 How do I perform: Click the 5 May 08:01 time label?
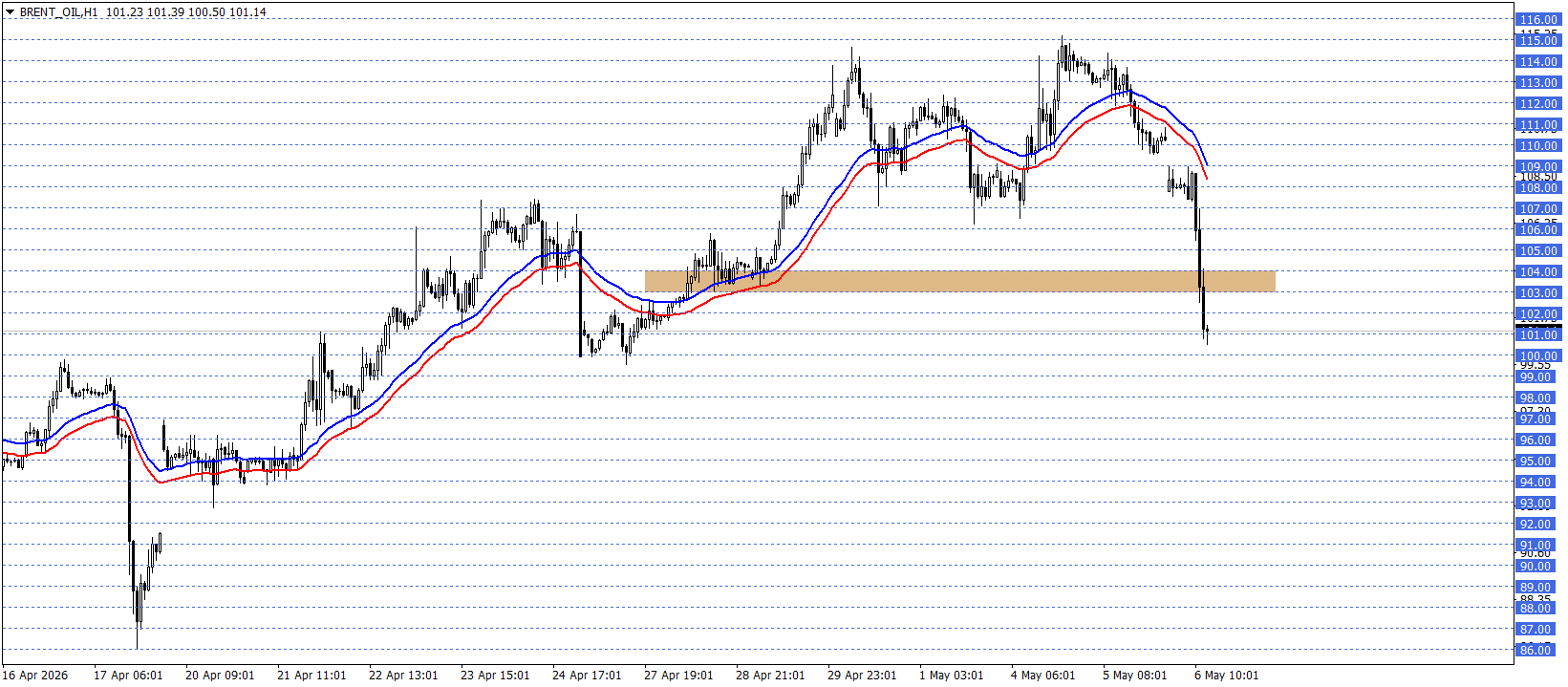pos(1134,675)
